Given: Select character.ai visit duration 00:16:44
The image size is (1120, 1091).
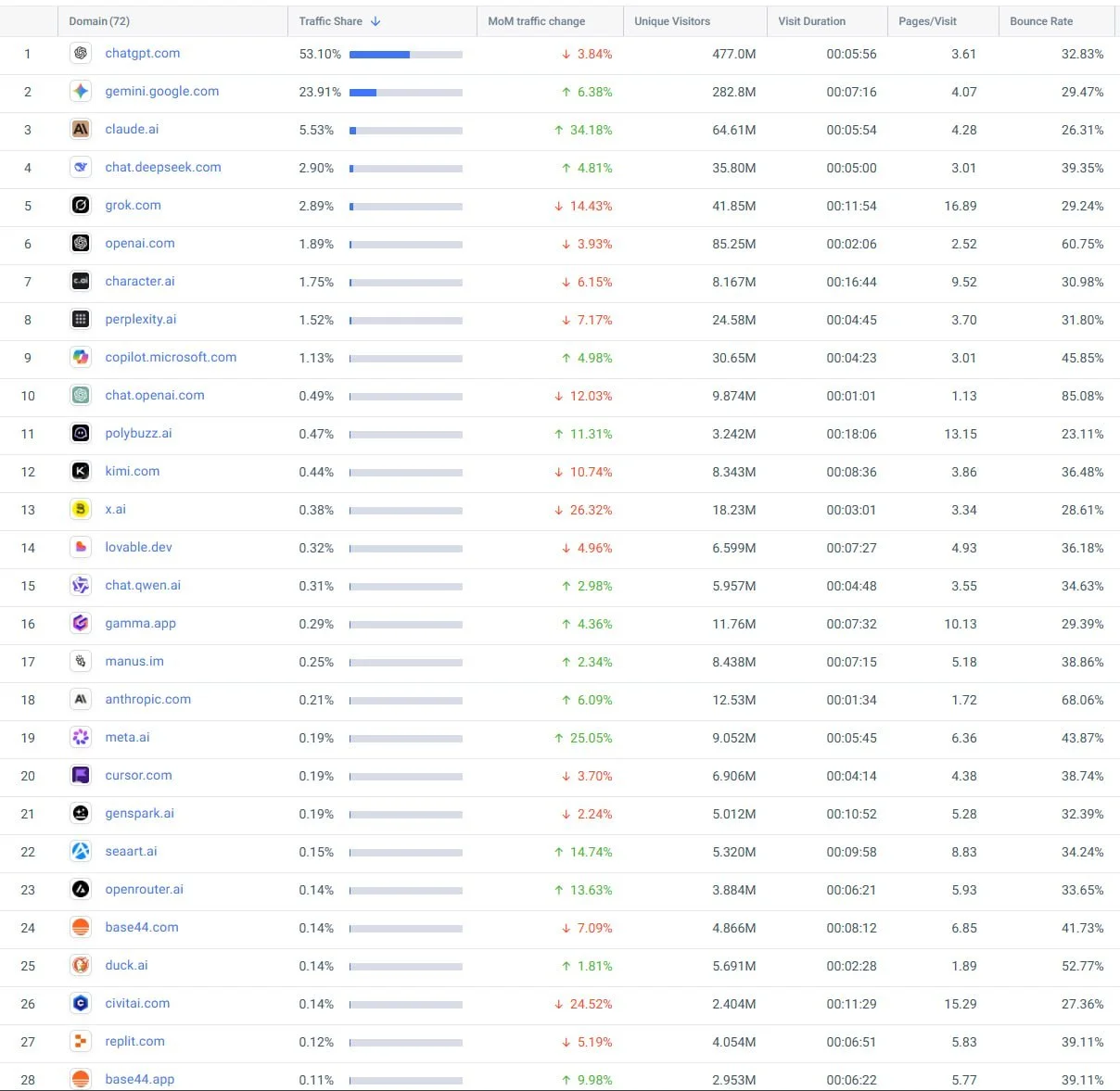Looking at the screenshot, I should [x=851, y=283].
